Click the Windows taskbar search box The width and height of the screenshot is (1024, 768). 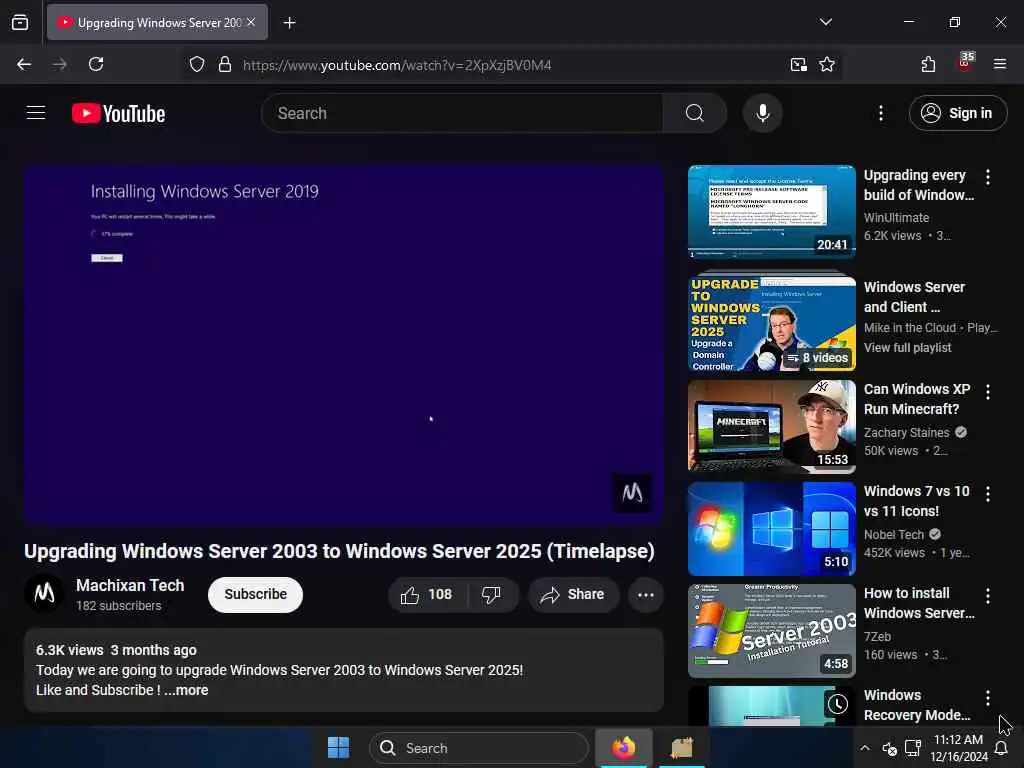tap(479, 748)
